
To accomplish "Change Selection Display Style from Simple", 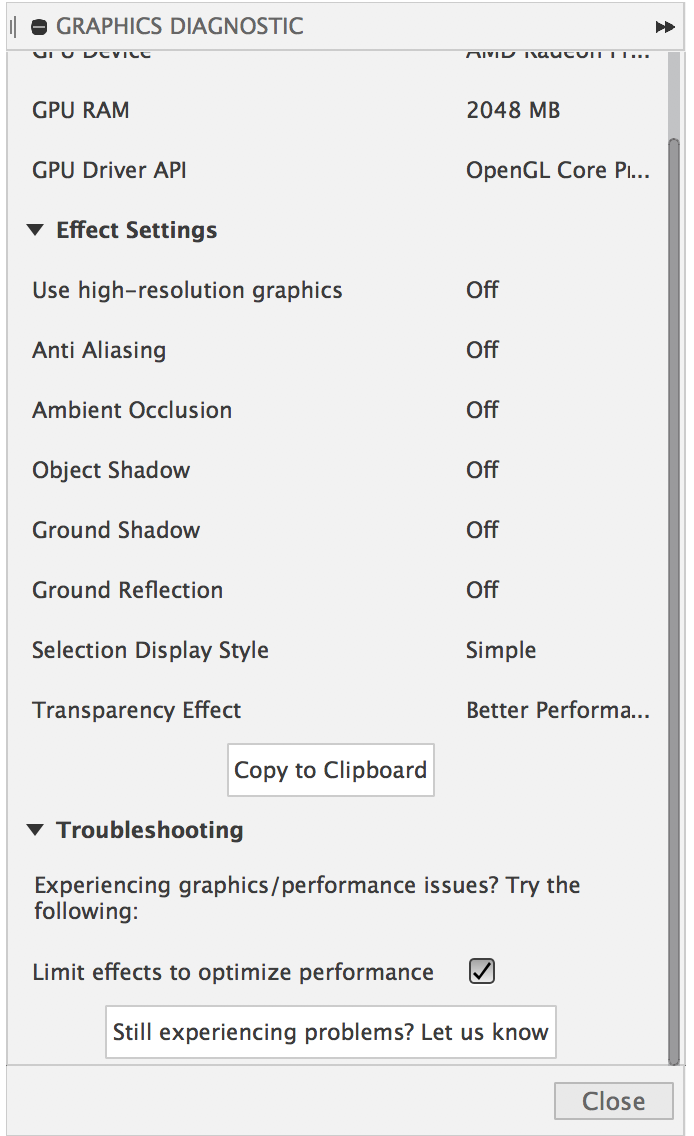I will (501, 650).
